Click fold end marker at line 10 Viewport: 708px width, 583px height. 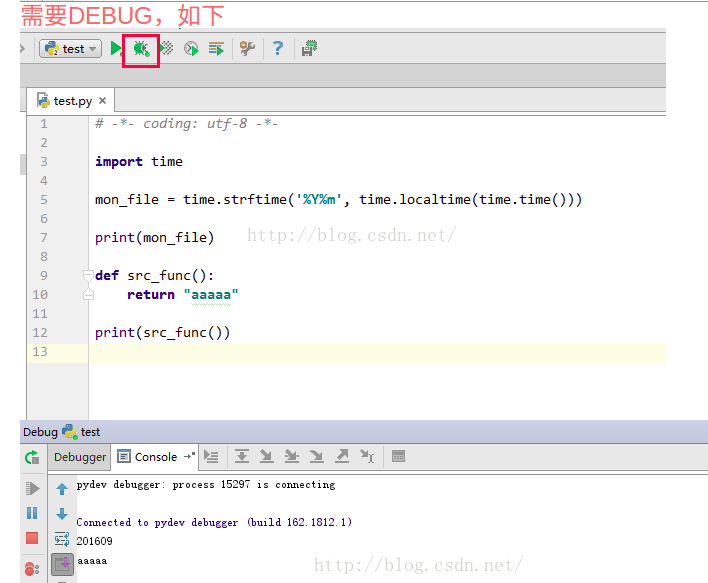(x=88, y=294)
